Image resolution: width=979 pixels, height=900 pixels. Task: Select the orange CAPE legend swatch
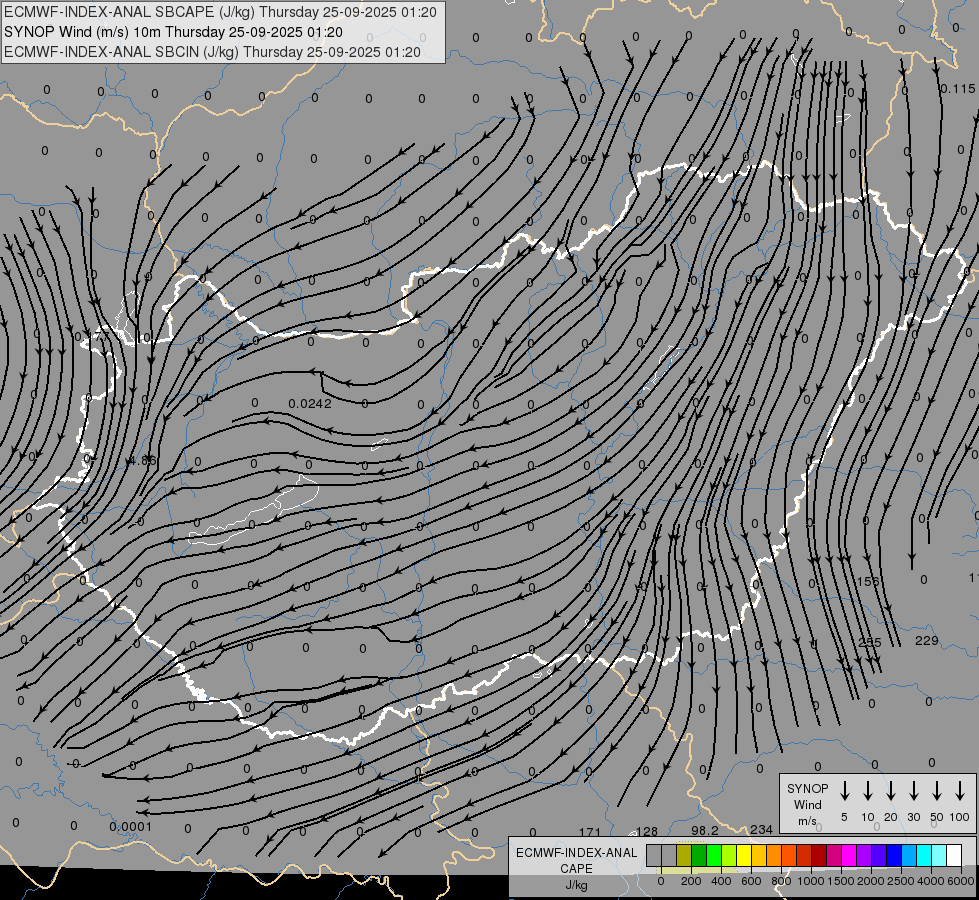tap(774, 855)
